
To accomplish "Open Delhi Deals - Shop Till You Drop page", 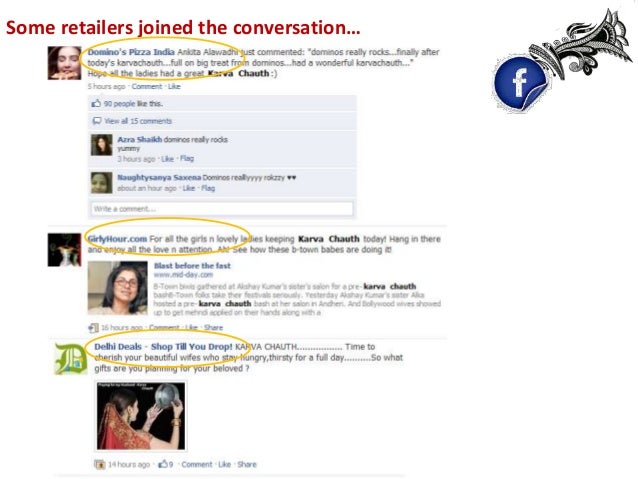I will coord(163,347).
